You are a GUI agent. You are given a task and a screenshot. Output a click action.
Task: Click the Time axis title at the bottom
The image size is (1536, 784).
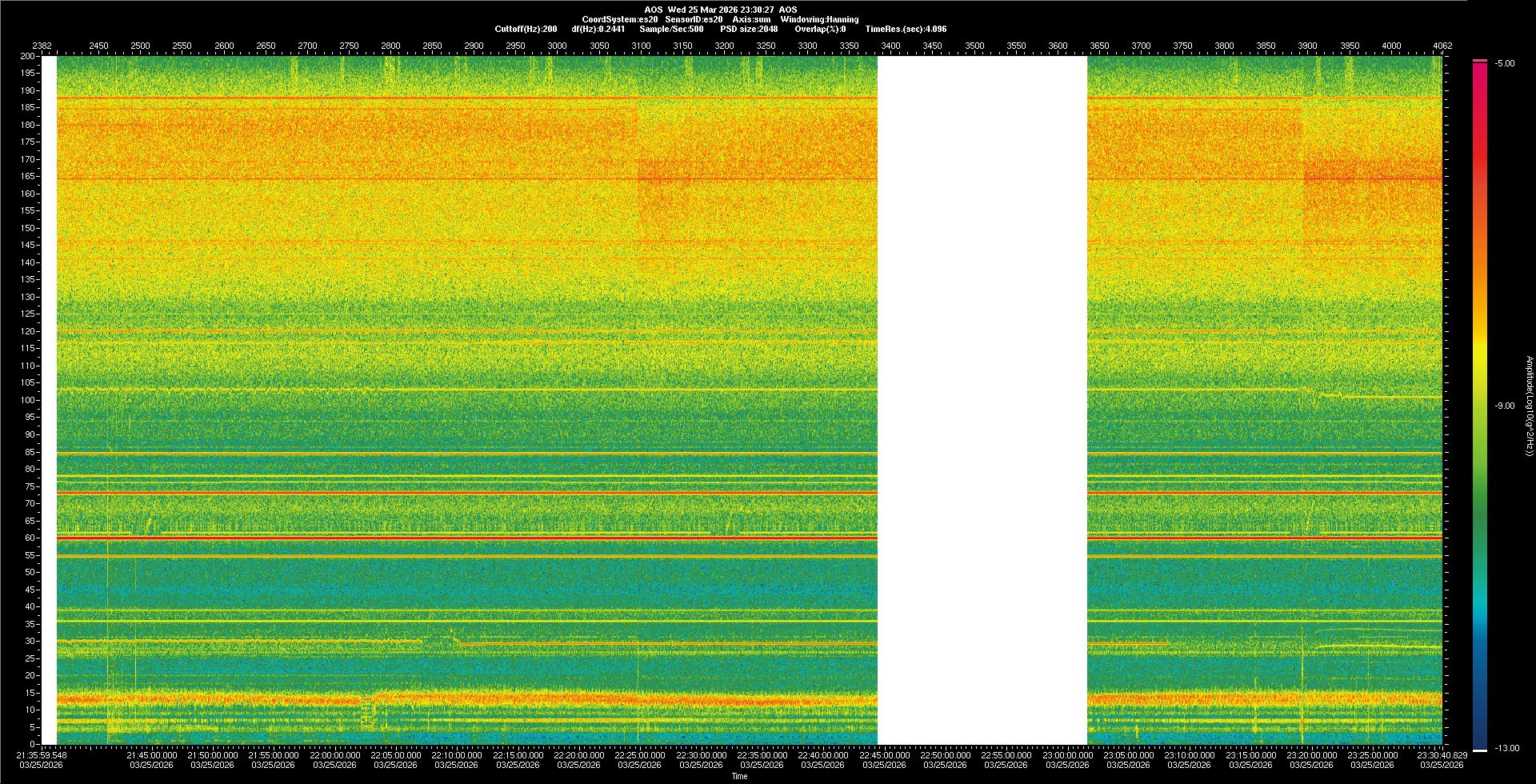pos(739,776)
